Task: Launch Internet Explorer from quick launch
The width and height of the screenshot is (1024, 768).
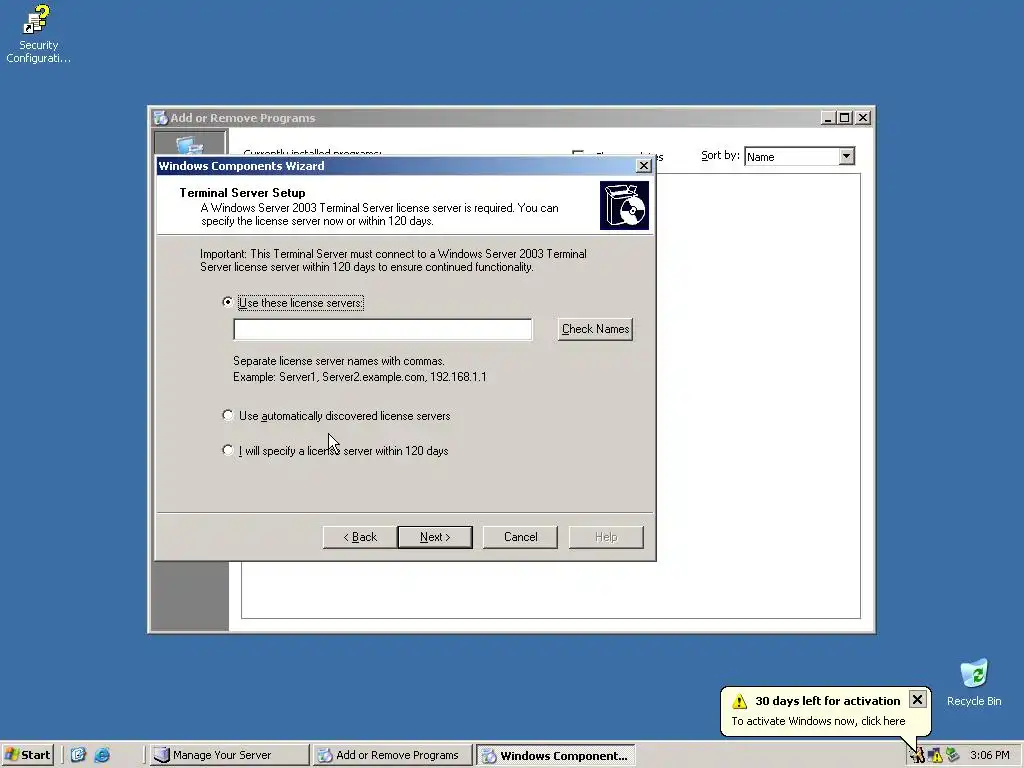Action: pos(102,755)
